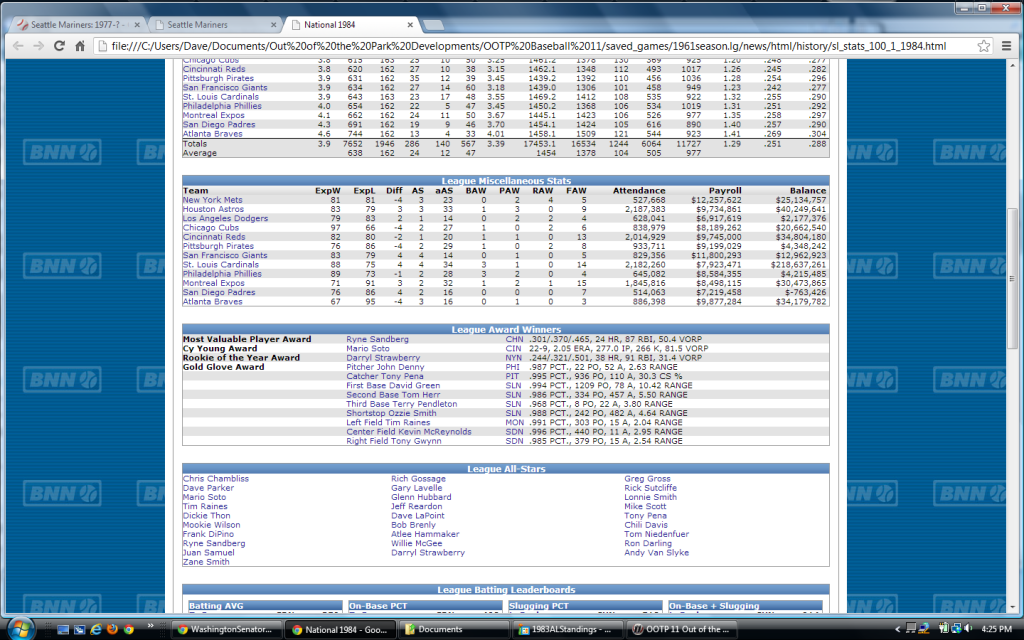Open Montreal Expos link in Miscellaneous Stats
1024x640 pixels.
pyautogui.click(x=213, y=283)
